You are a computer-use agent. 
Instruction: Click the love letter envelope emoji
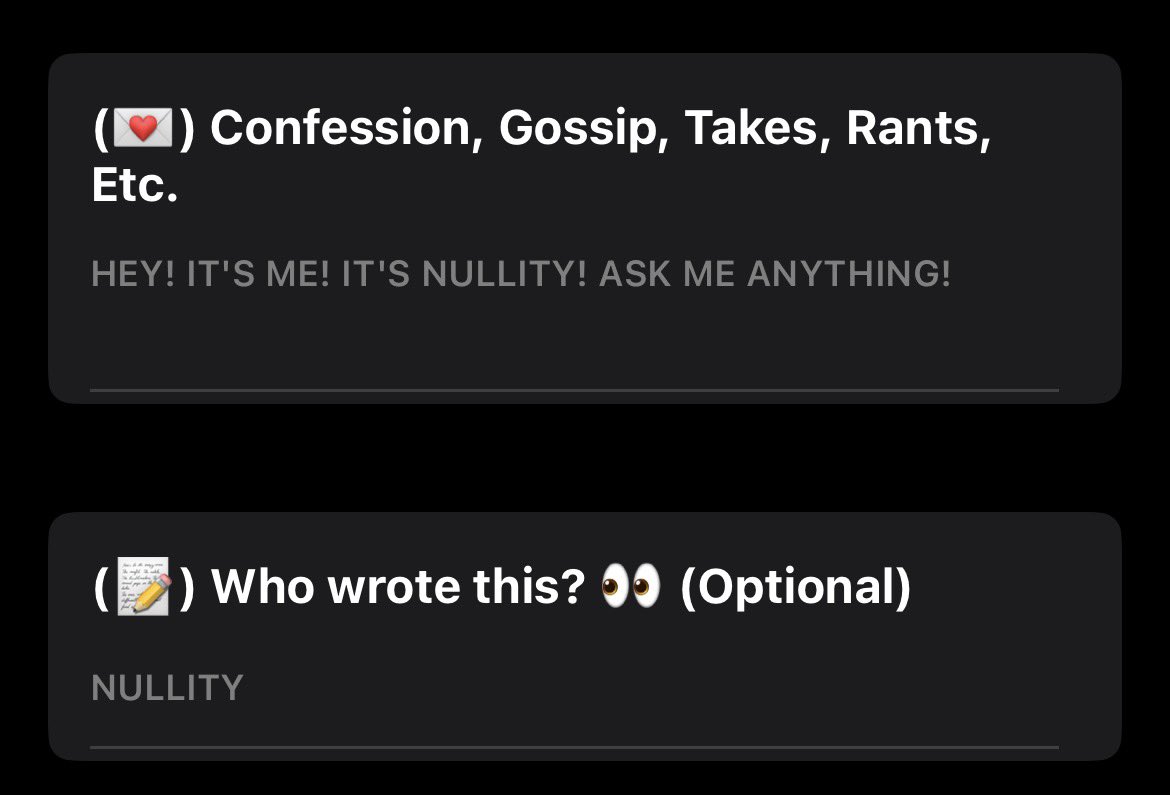coord(143,128)
